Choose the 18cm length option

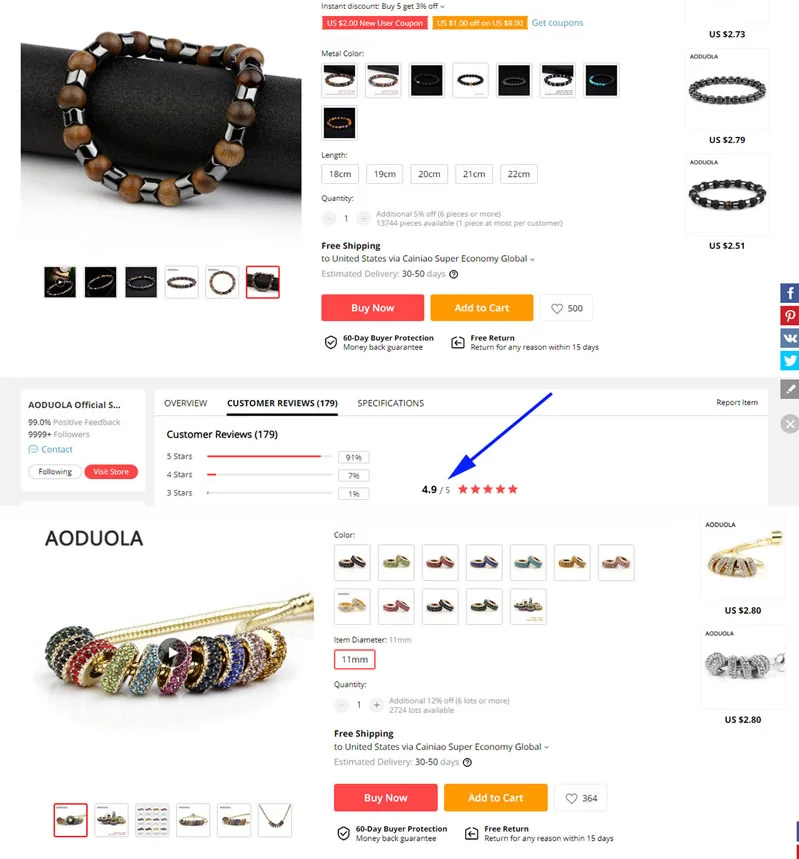pos(340,174)
